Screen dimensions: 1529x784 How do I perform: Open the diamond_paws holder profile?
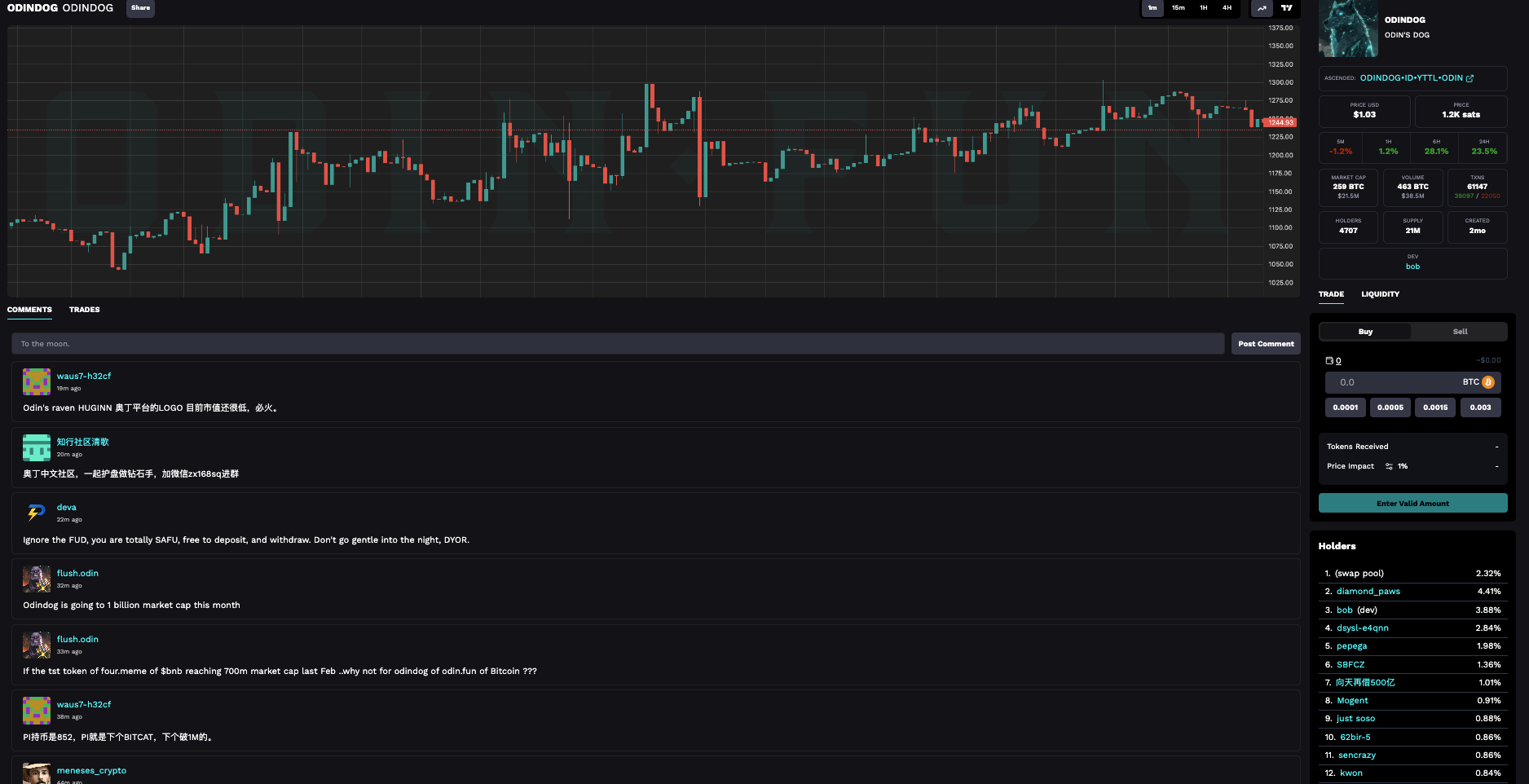pos(1368,592)
